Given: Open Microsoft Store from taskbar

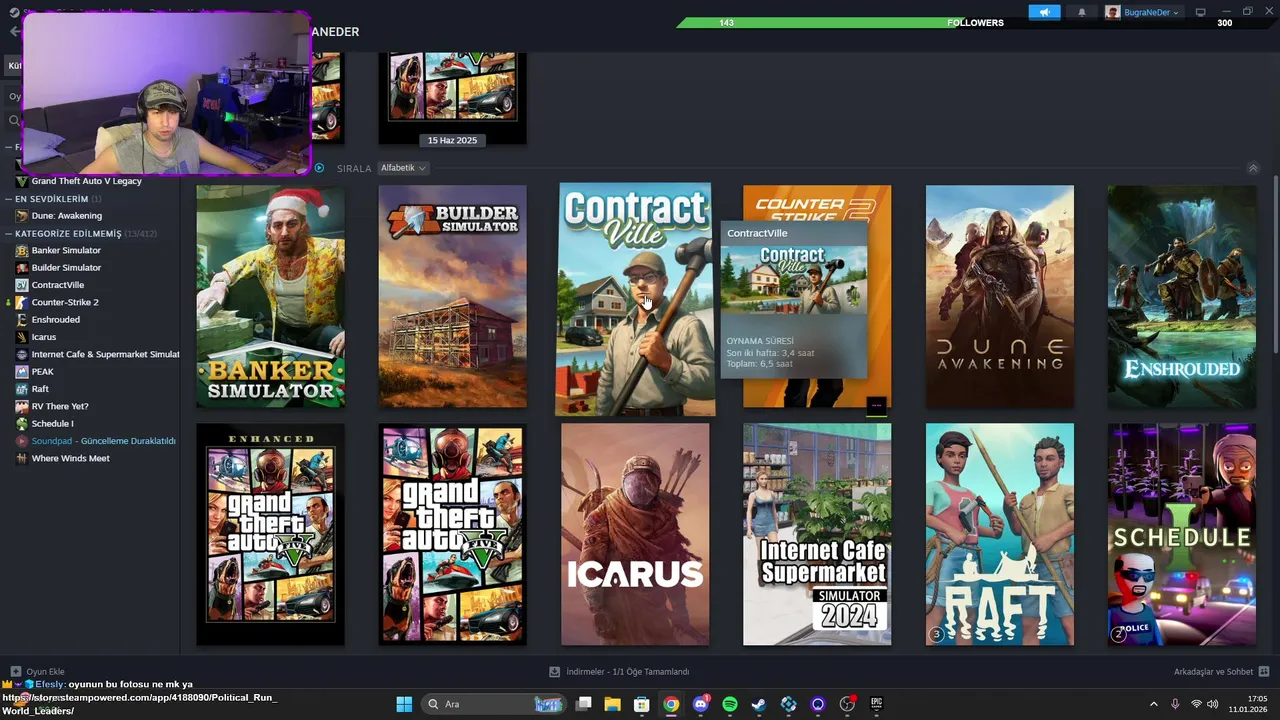Looking at the screenshot, I should [642, 704].
